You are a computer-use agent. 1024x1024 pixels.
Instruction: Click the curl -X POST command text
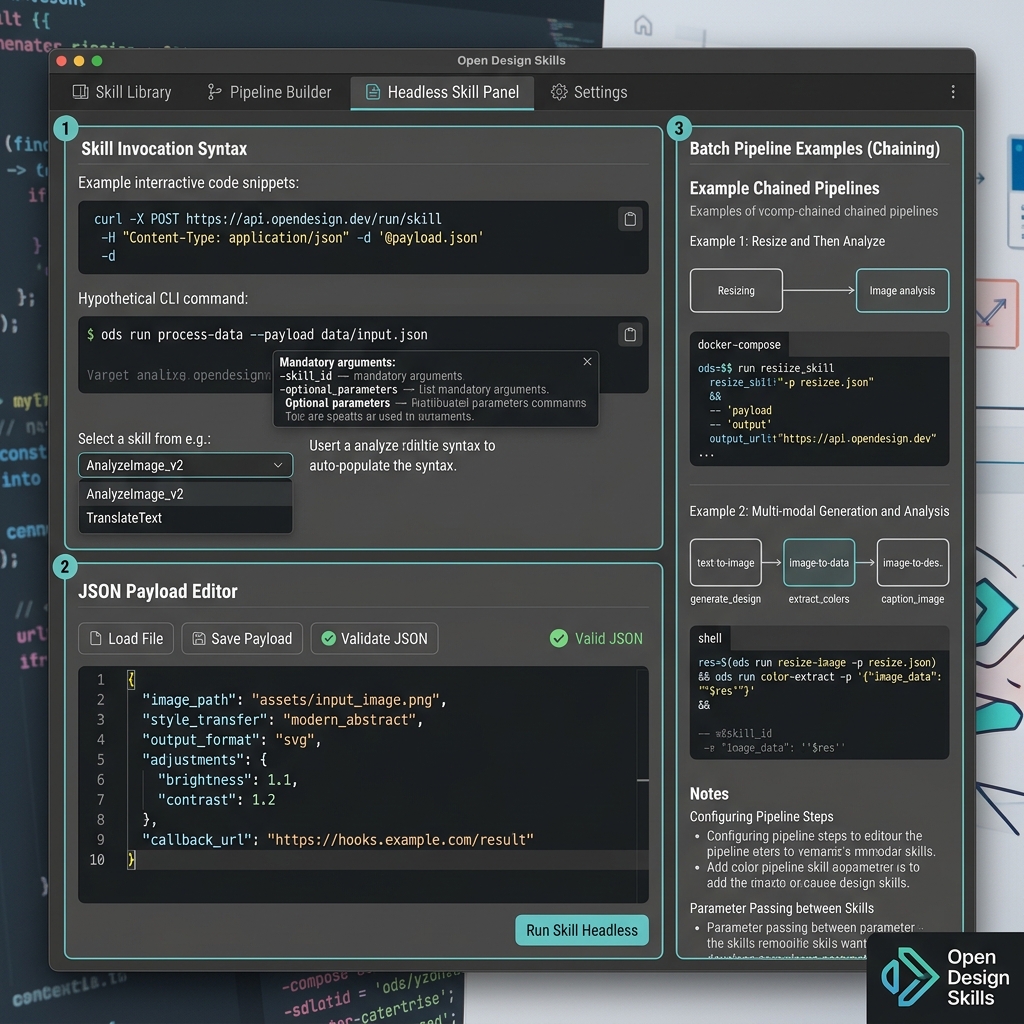pyautogui.click(x=267, y=219)
